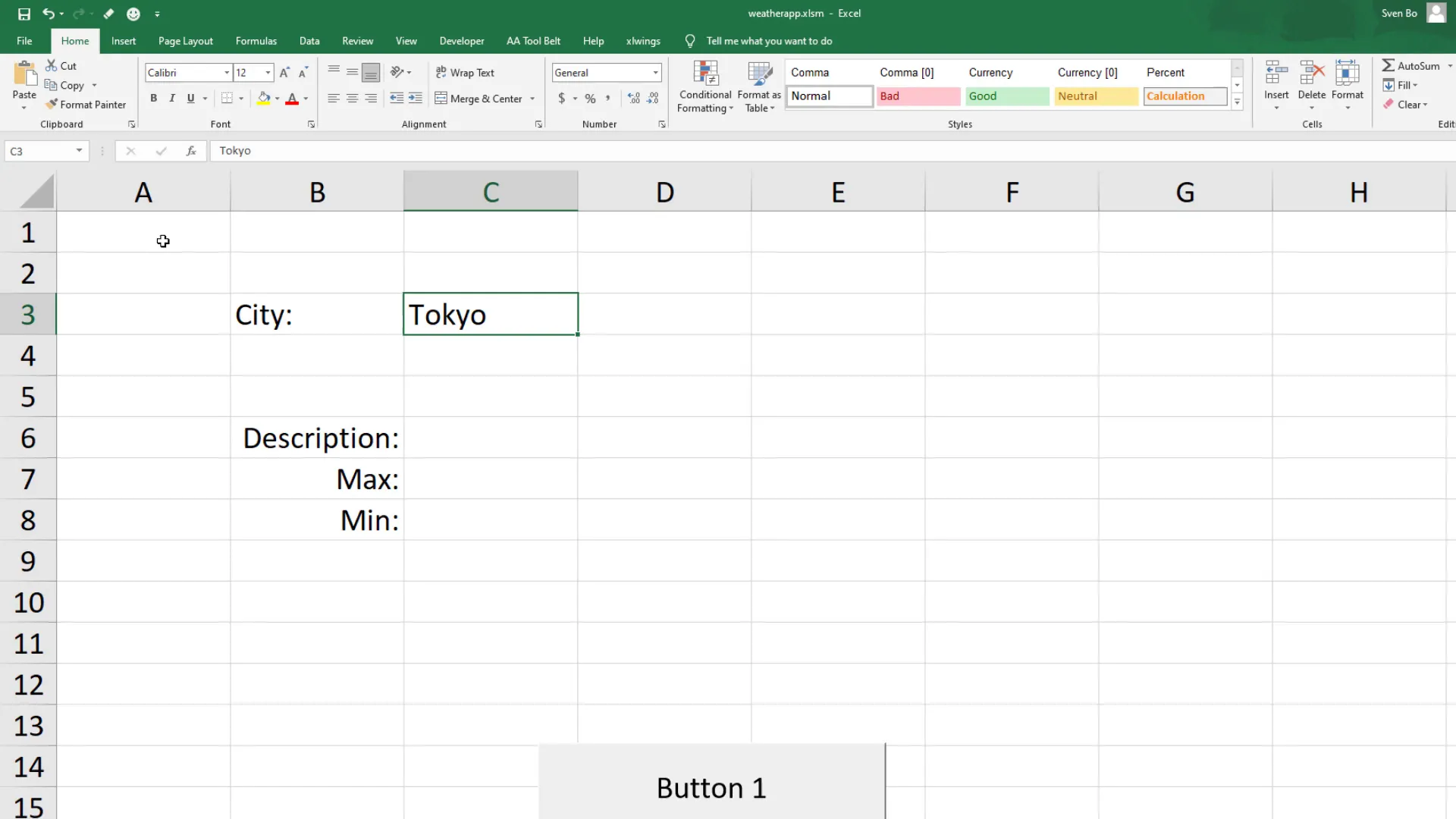Click the Increase Decimal icon
The height and width of the screenshot is (819, 1456).
point(633,98)
